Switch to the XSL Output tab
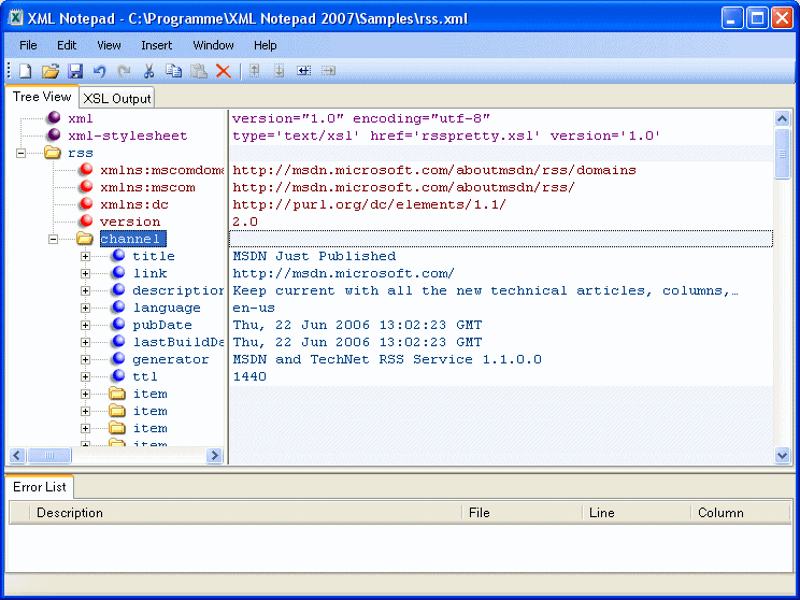 (x=116, y=98)
